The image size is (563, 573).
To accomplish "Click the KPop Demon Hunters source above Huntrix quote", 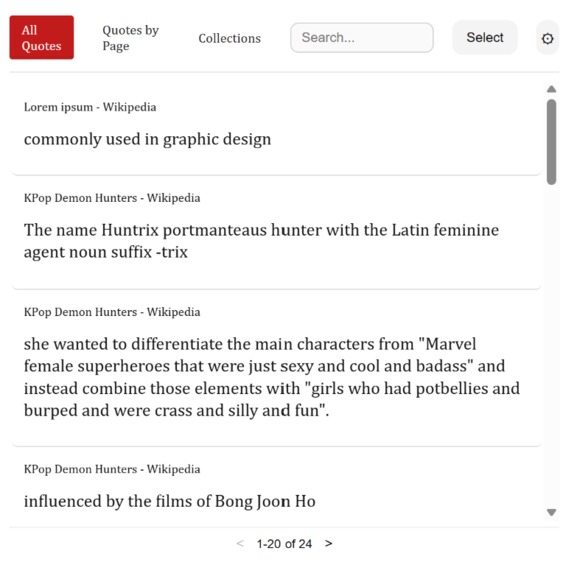I will tap(112, 198).
